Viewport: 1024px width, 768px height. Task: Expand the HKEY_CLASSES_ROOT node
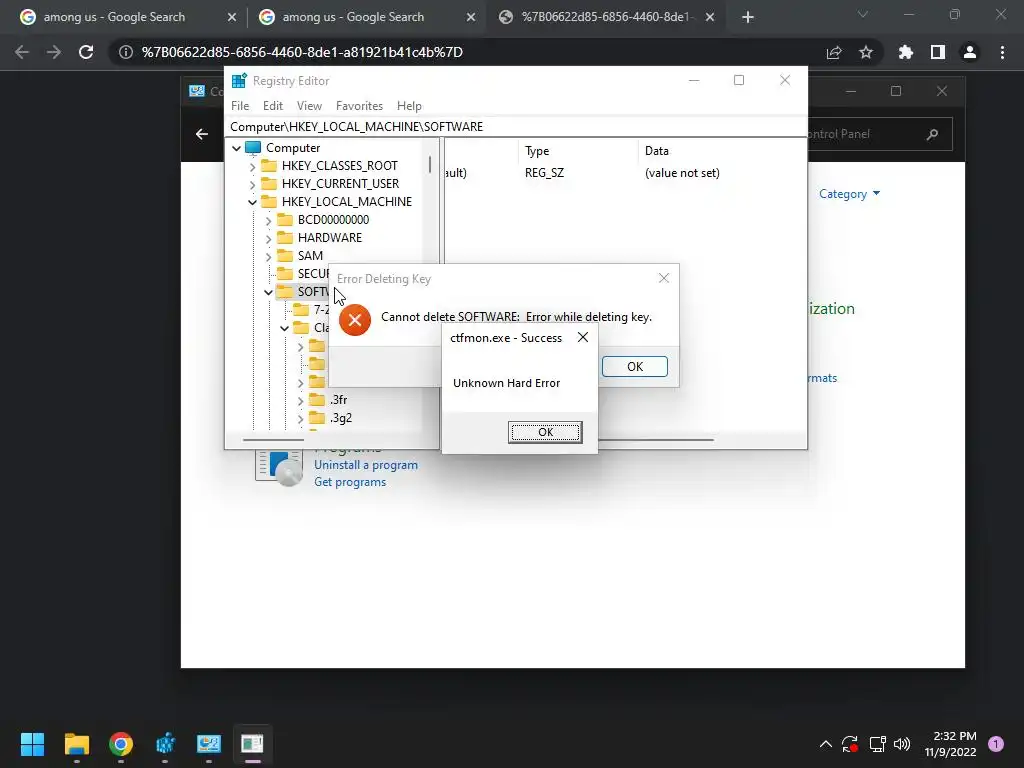coord(252,167)
